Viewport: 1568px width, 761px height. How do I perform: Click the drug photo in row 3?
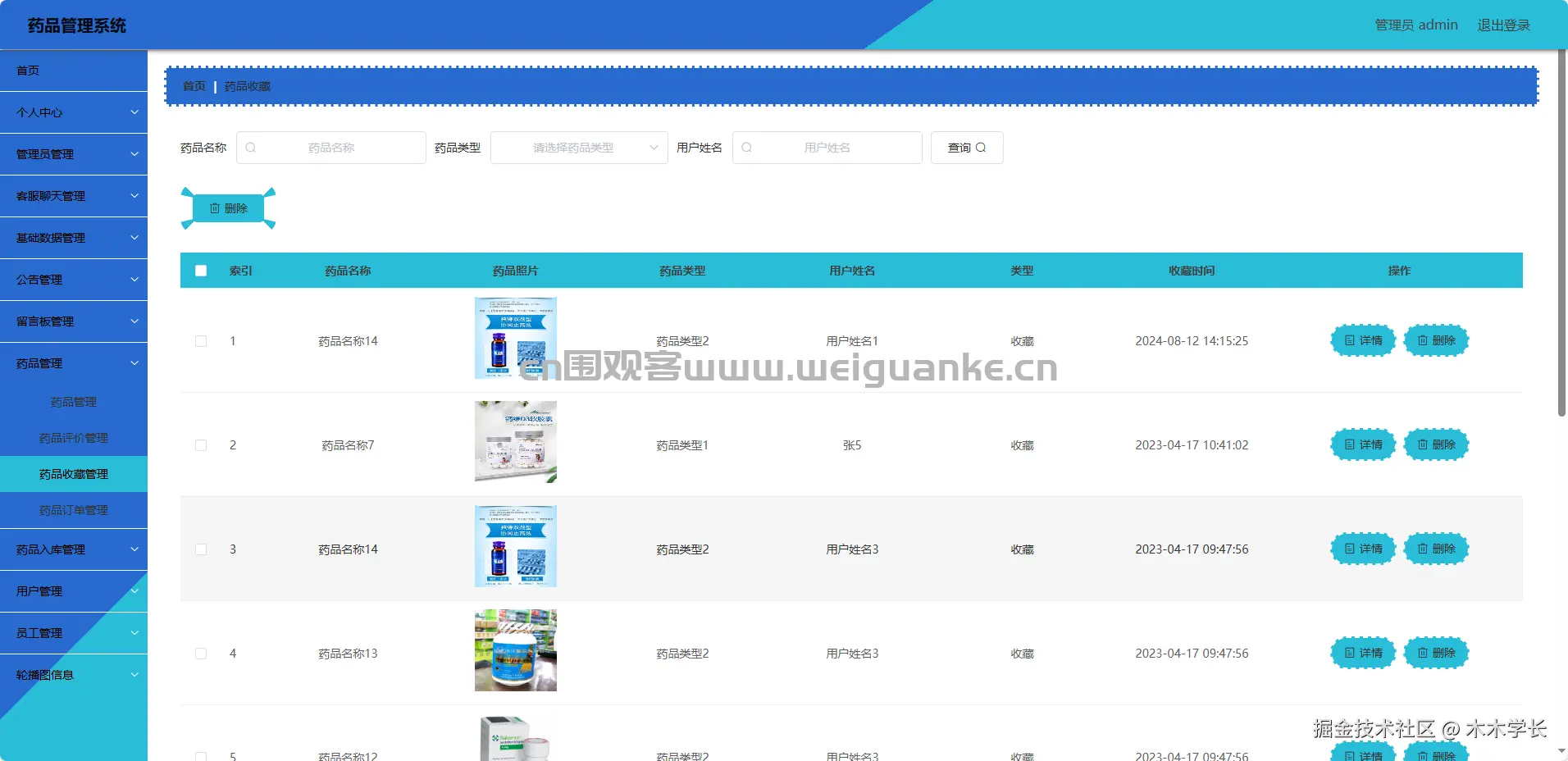[x=516, y=546]
